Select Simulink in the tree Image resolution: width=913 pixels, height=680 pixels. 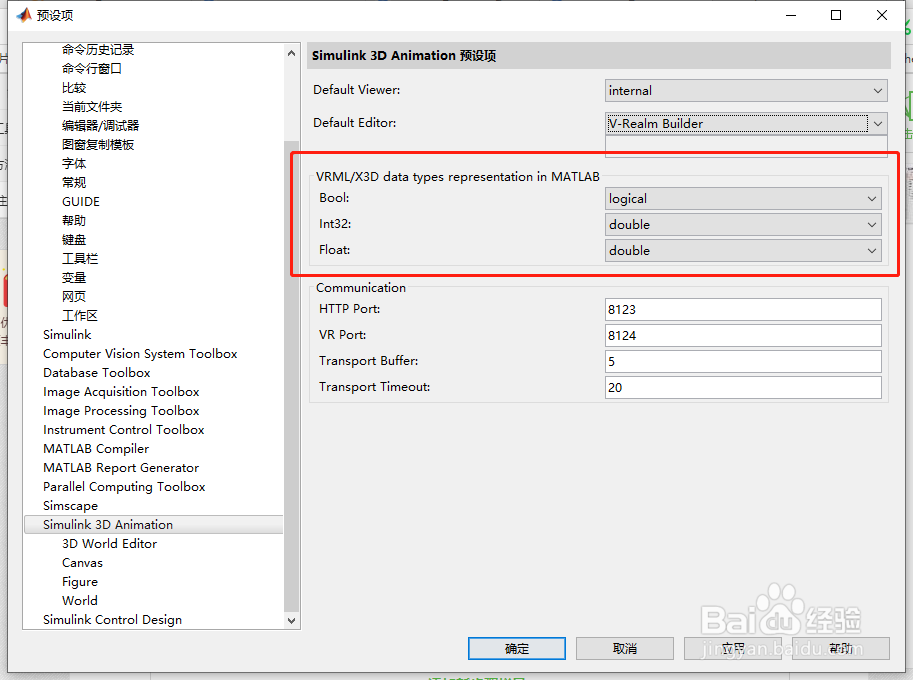click(x=67, y=335)
